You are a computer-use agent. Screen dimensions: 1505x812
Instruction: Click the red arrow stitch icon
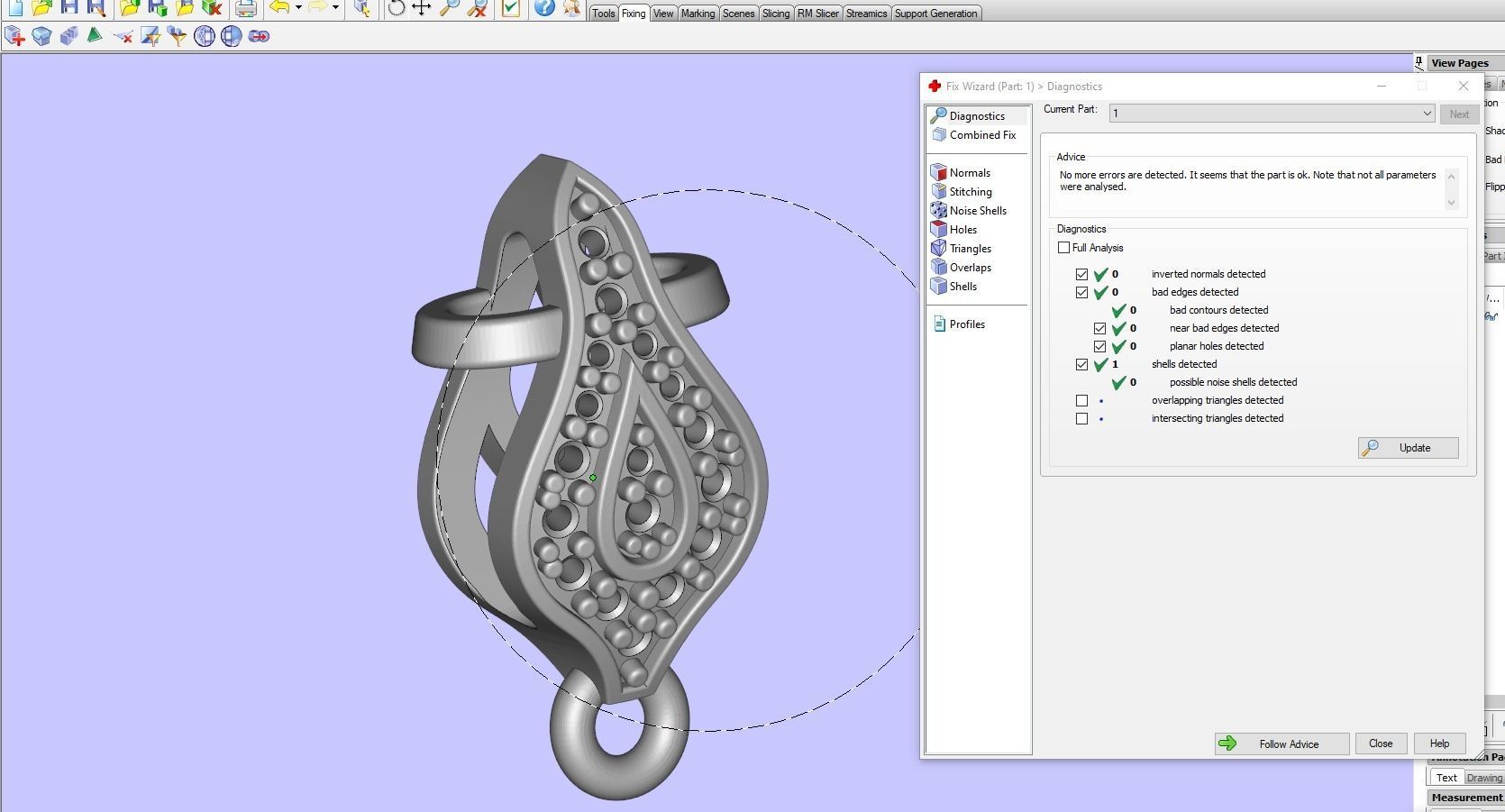click(259, 36)
